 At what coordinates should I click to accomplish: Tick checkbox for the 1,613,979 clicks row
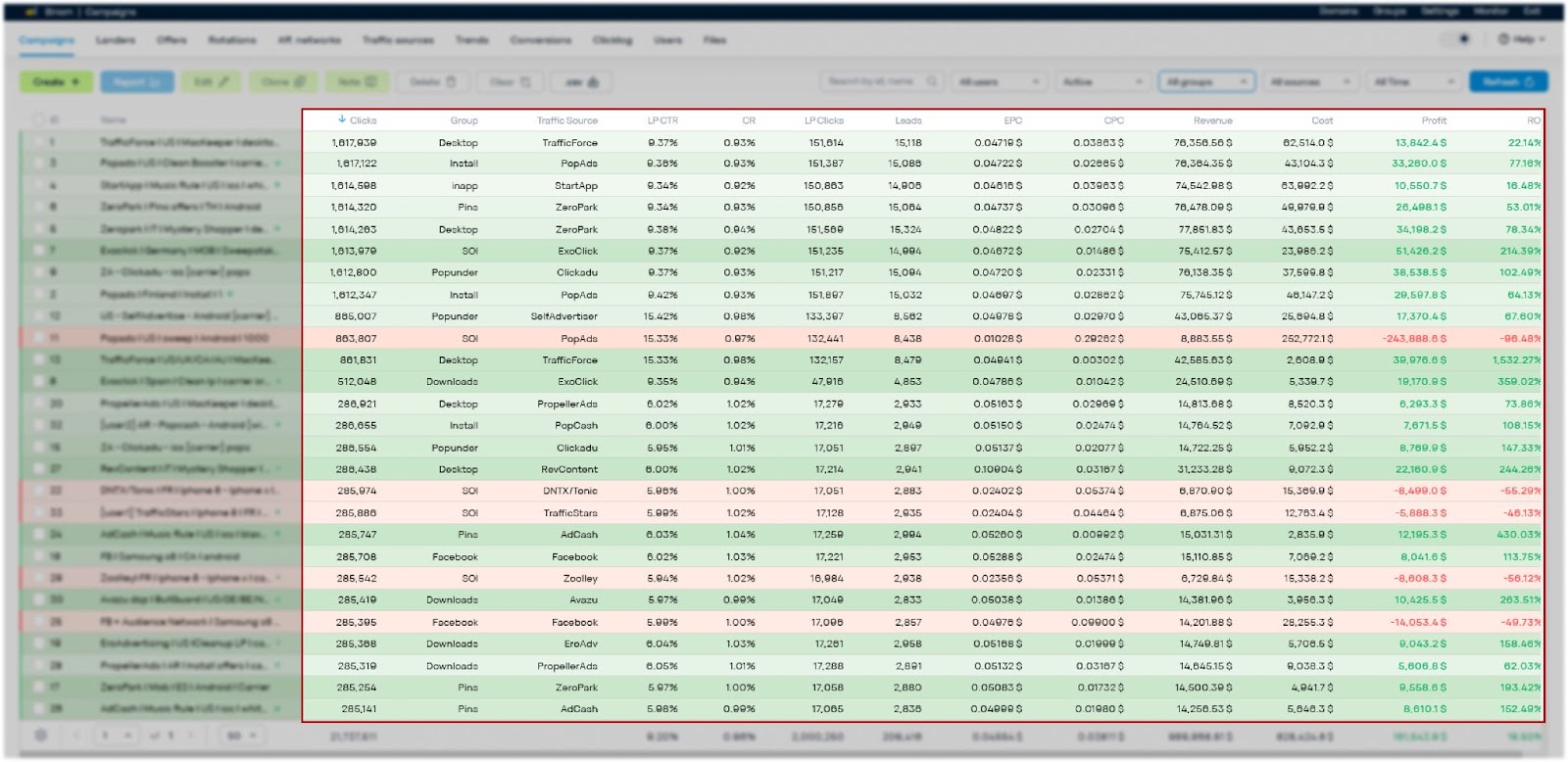click(x=39, y=251)
